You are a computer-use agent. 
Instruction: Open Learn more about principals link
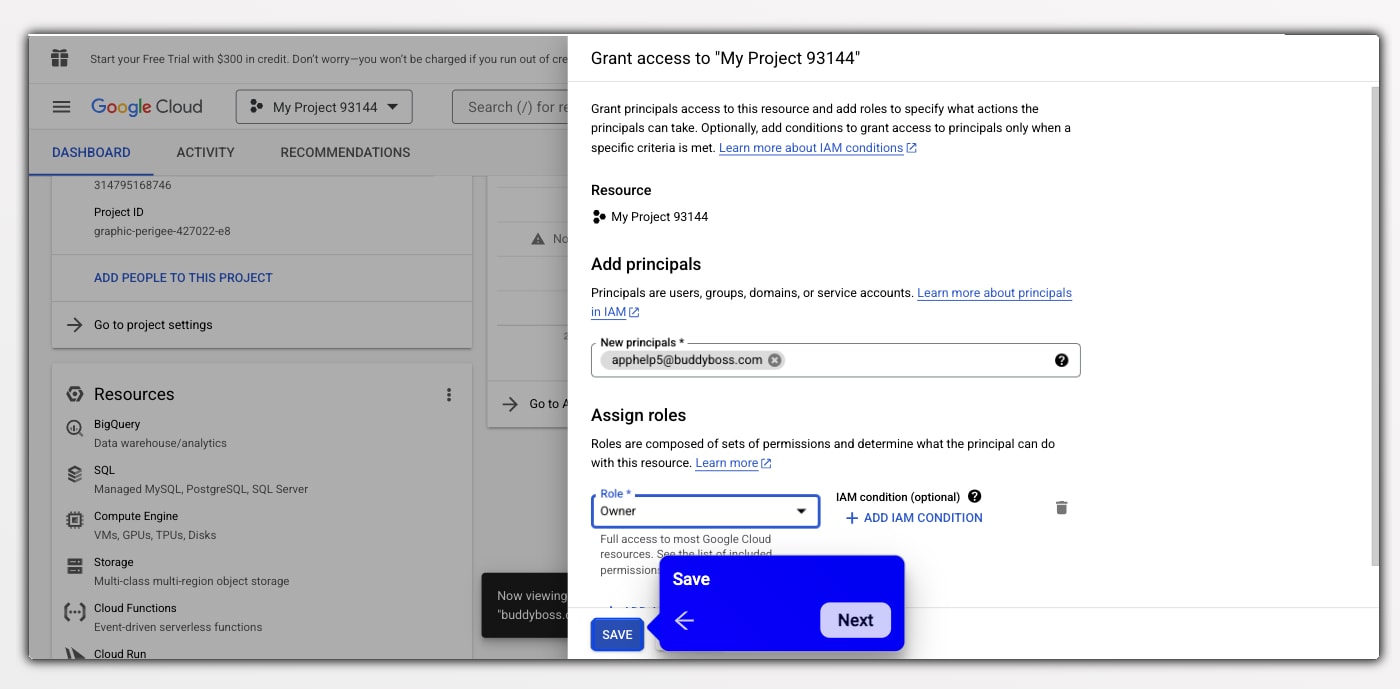994,293
